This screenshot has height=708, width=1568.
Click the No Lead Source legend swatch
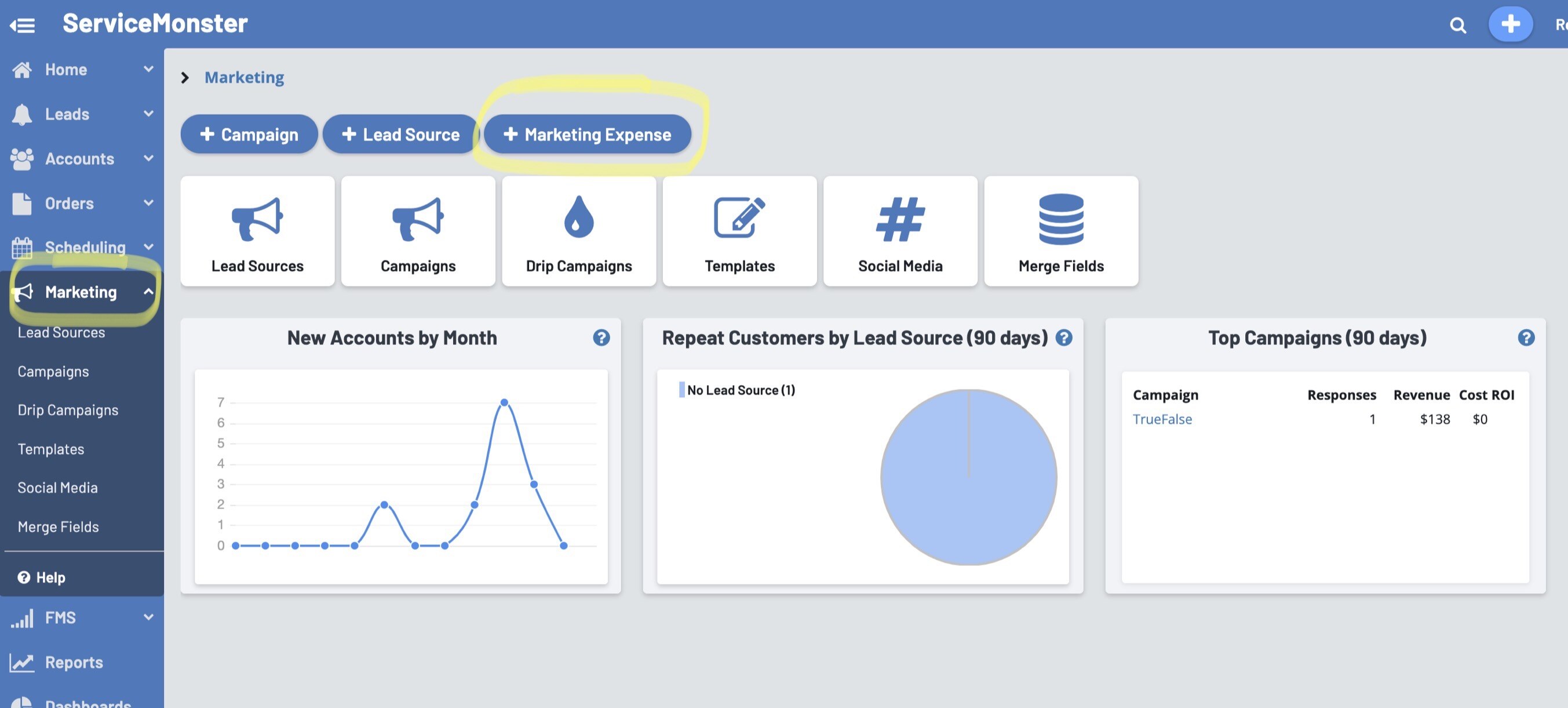[681, 390]
